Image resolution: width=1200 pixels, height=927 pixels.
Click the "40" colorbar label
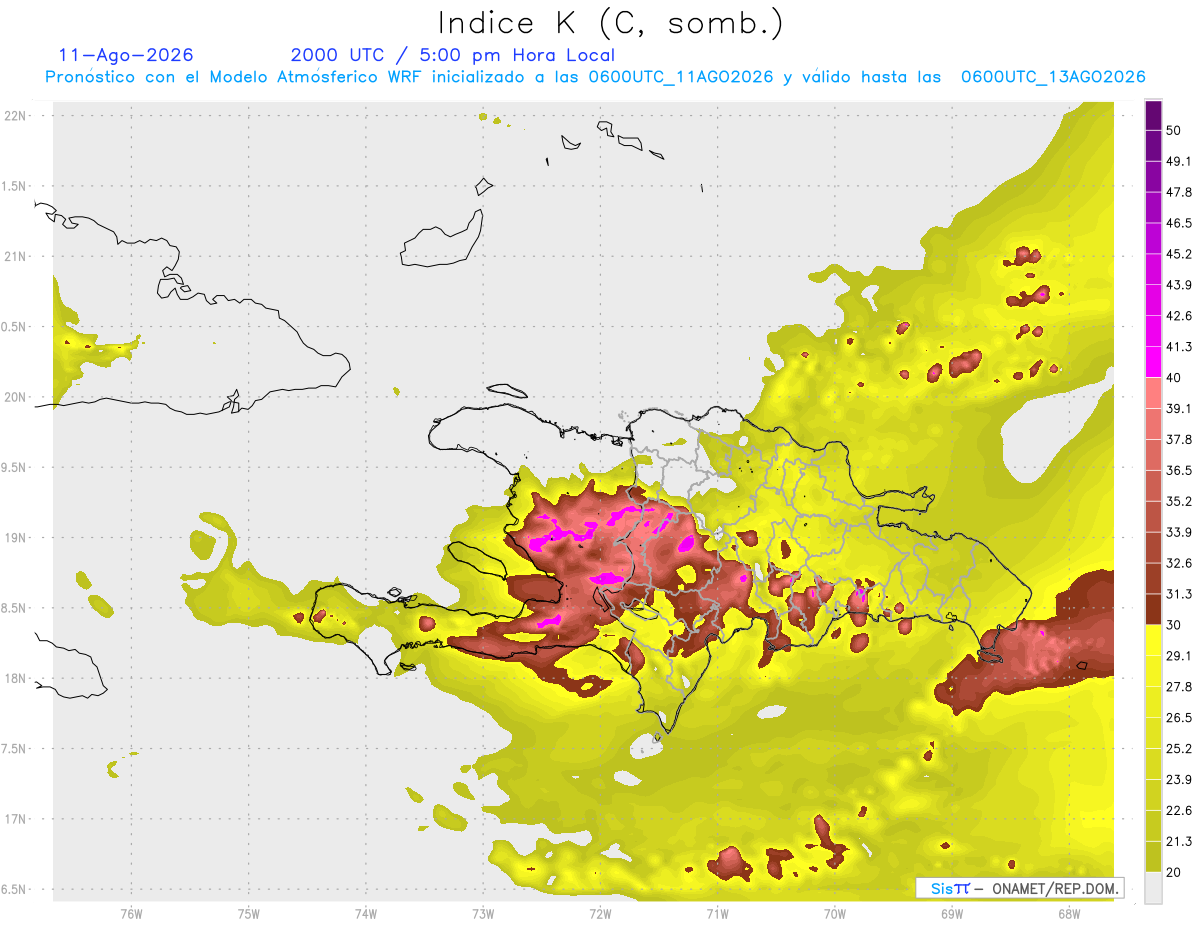pos(1174,378)
